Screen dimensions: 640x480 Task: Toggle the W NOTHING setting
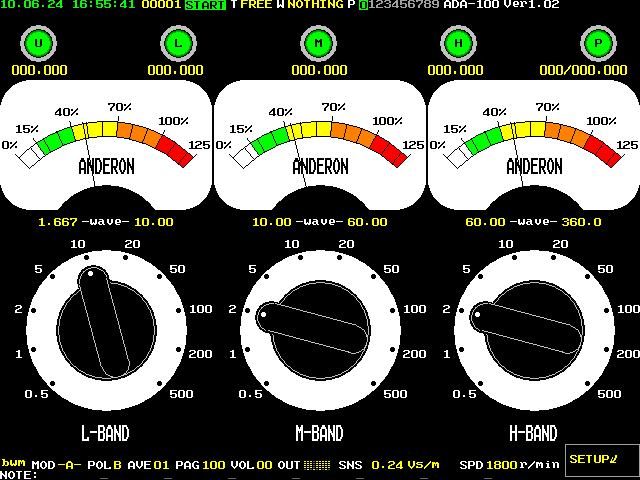310,5
